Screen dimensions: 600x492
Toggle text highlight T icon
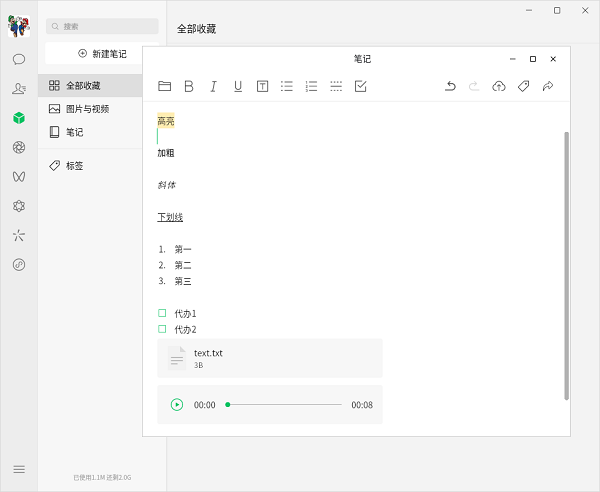click(262, 86)
